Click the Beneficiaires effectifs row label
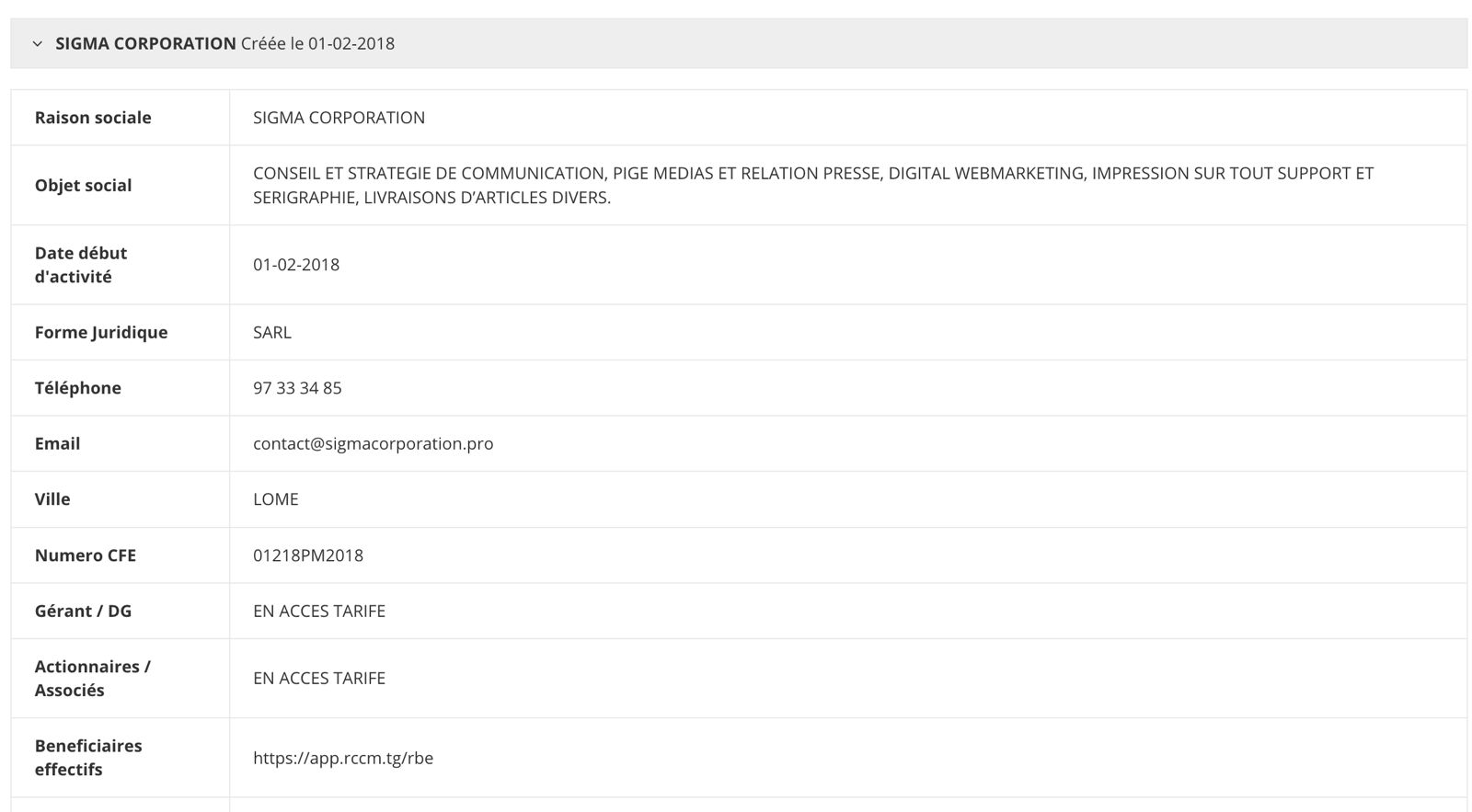1472x812 pixels. pos(88,758)
